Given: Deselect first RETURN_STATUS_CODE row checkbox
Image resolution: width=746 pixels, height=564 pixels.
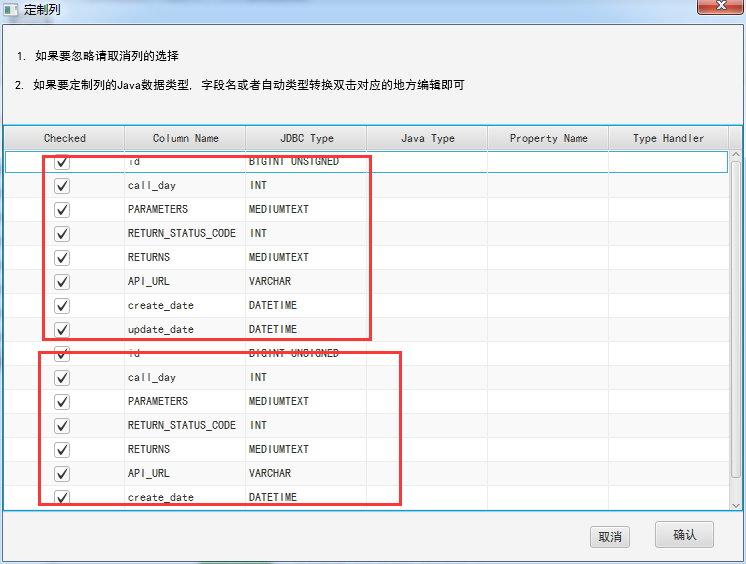Looking at the screenshot, I should (x=62, y=234).
